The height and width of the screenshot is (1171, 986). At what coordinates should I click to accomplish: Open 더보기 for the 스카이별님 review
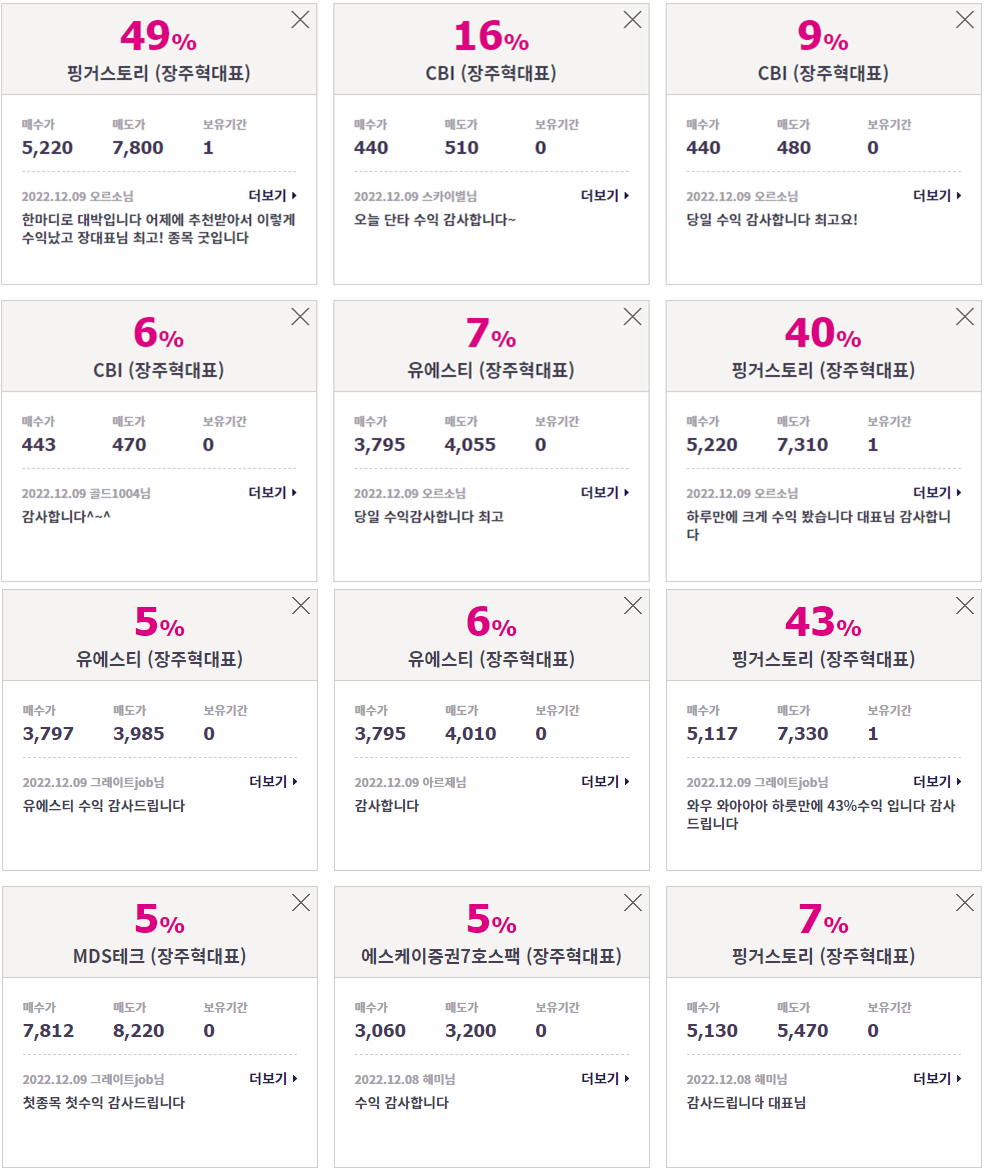[605, 196]
